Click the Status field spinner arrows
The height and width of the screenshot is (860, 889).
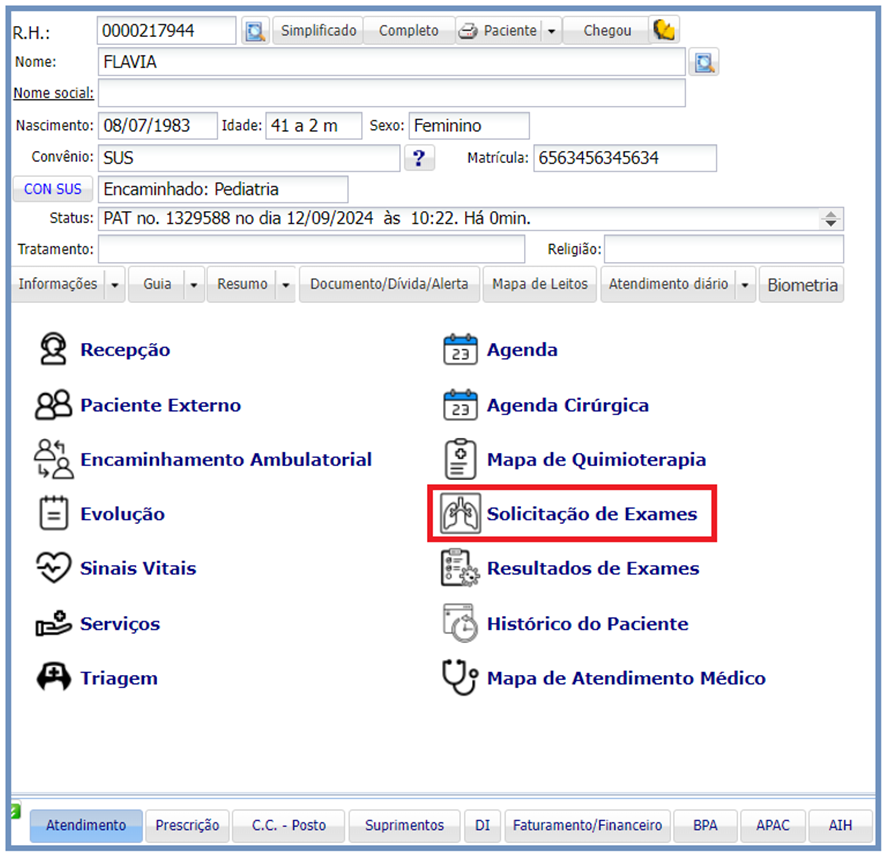pyautogui.click(x=831, y=219)
